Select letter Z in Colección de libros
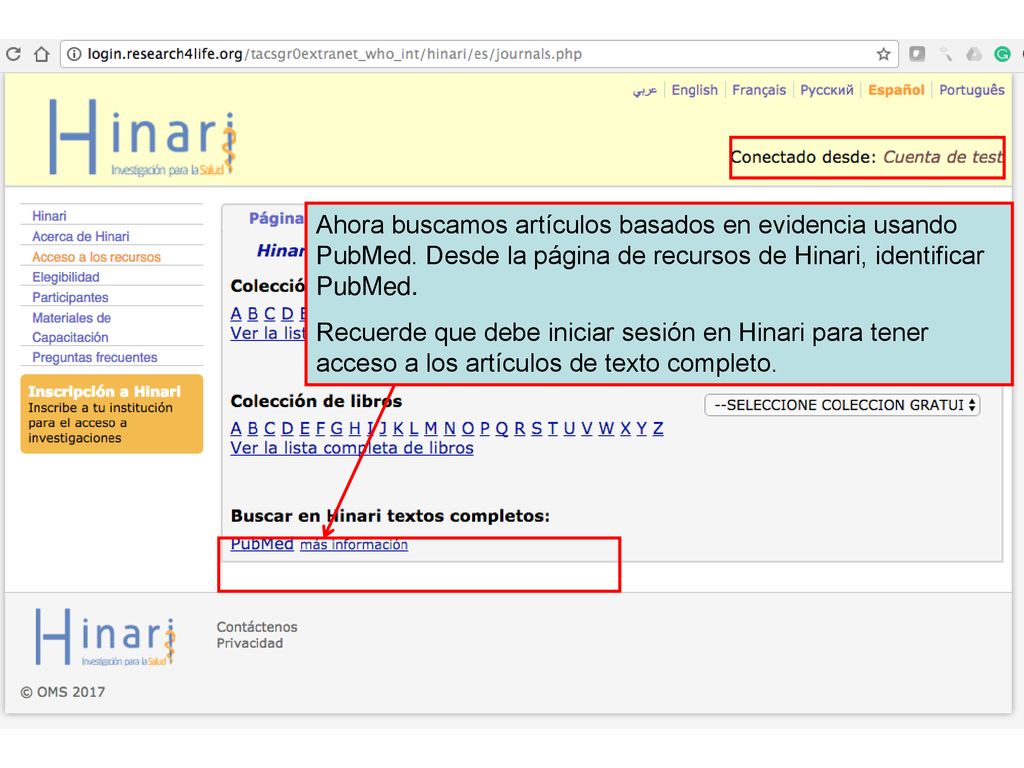Image resolution: width=1024 pixels, height=768 pixels. click(658, 428)
